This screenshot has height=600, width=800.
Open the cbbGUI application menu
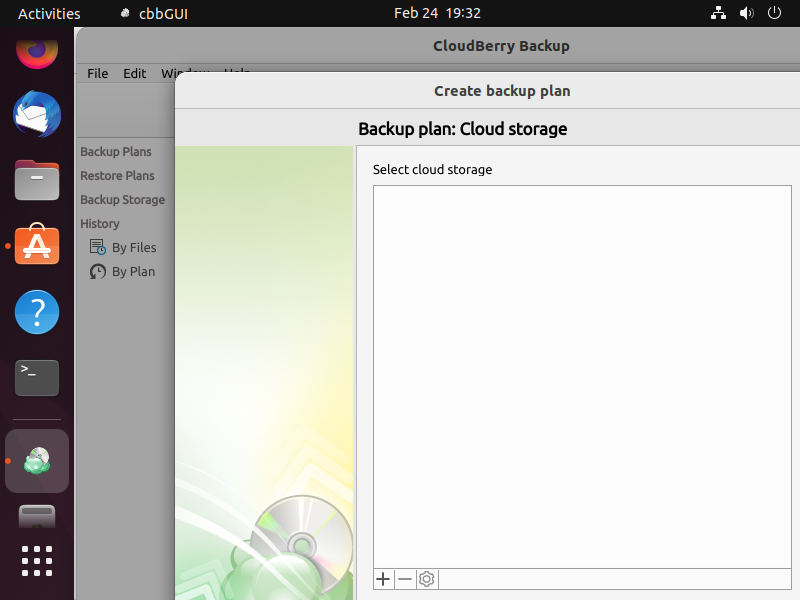[154, 13]
